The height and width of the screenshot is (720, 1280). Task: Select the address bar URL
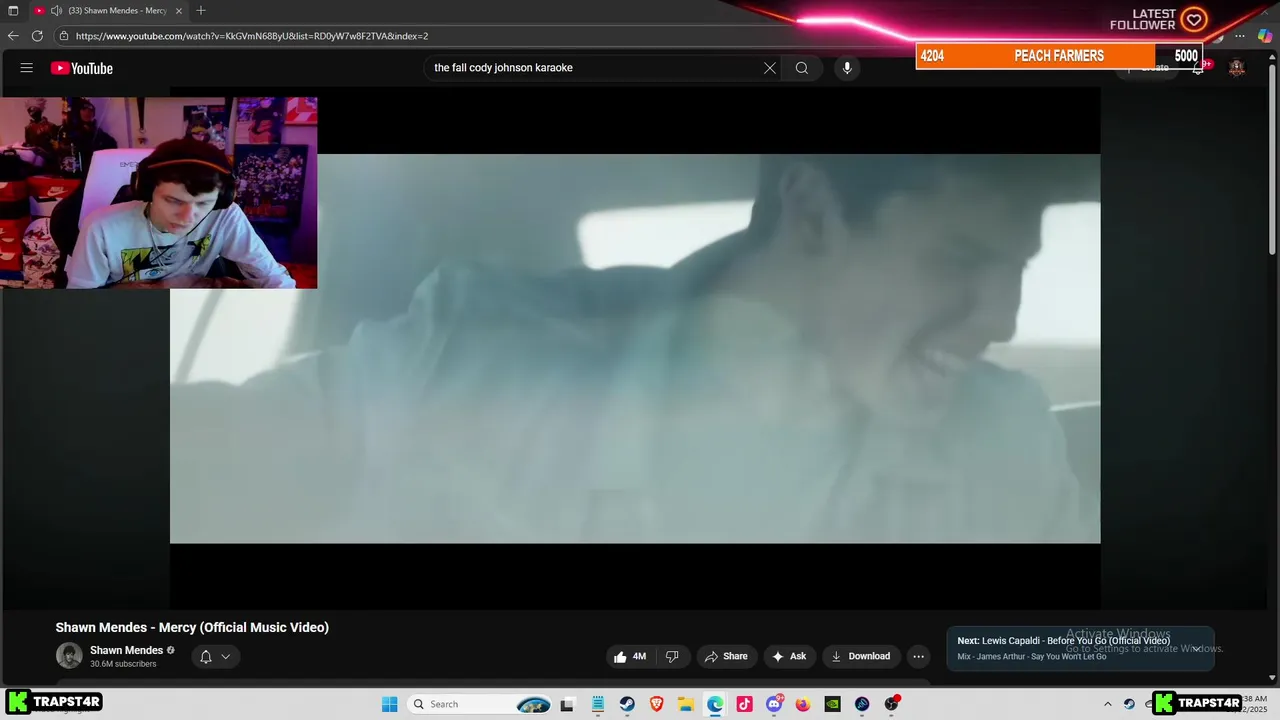(252, 36)
